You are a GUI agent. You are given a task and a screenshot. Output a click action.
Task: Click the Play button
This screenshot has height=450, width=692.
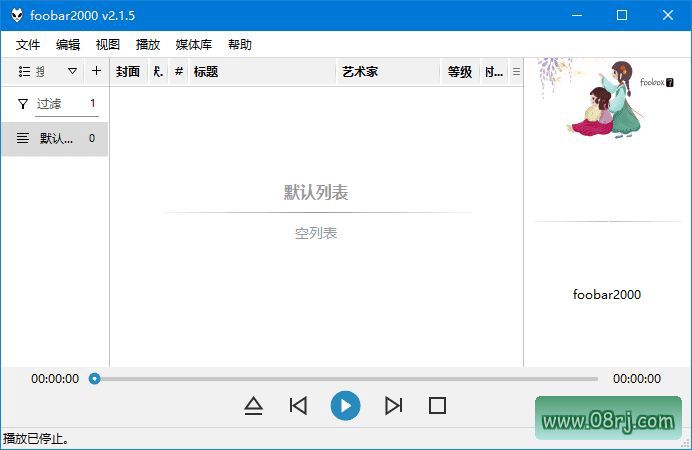click(345, 405)
